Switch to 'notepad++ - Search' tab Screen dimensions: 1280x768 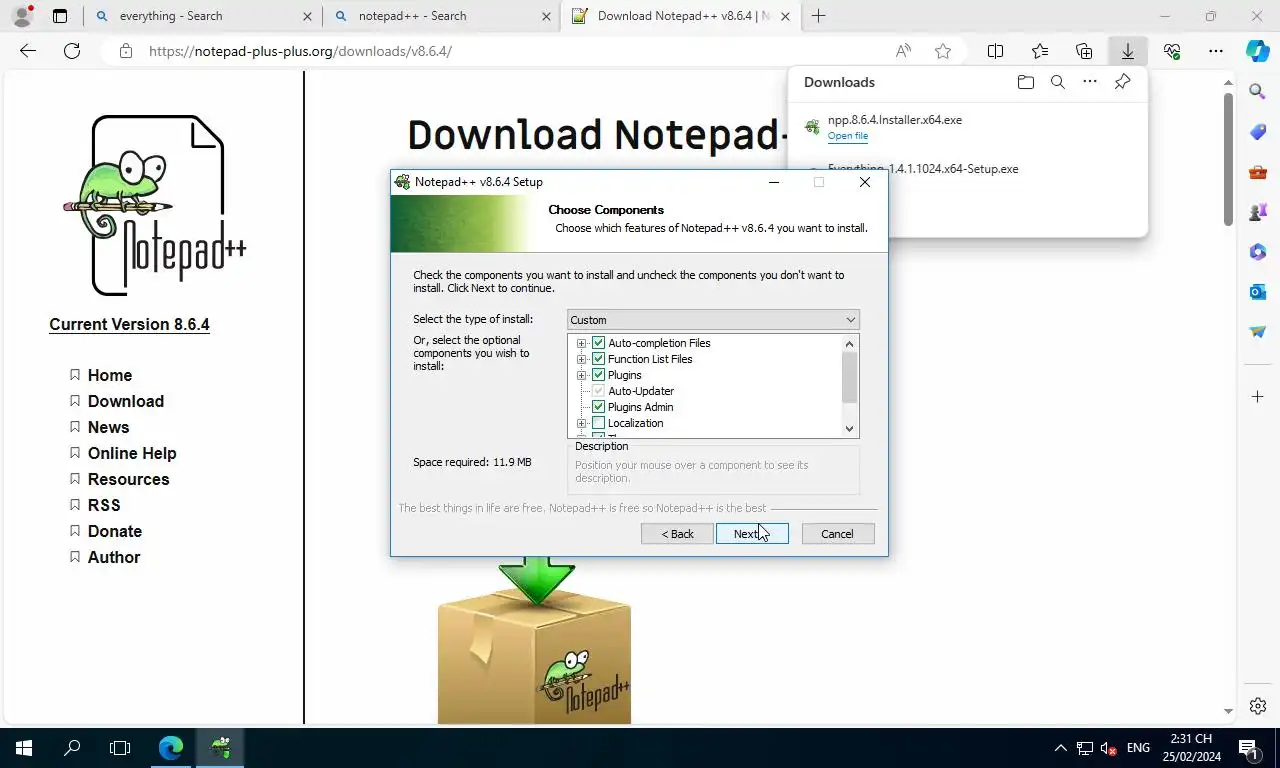(440, 16)
